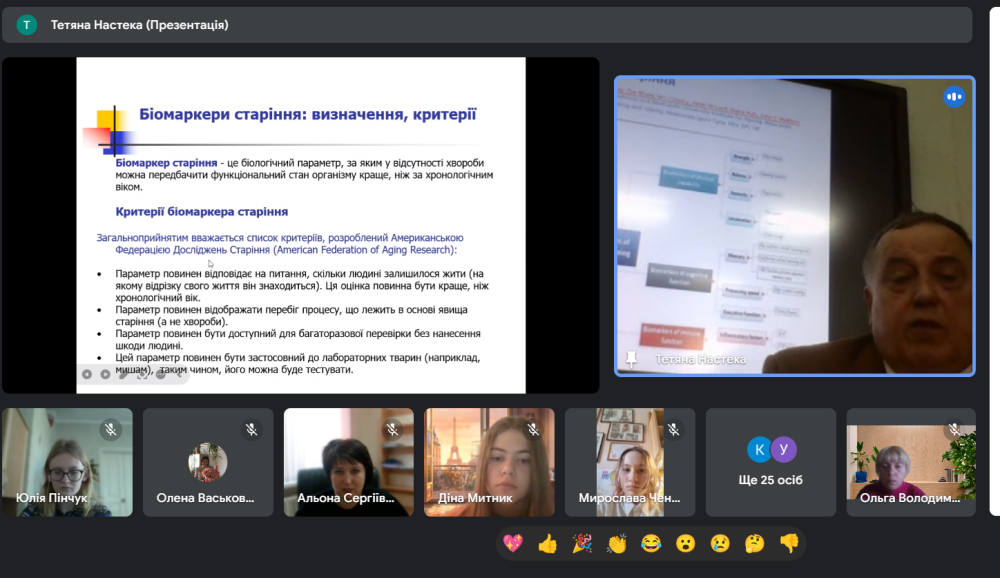Select Альона Сергіїв participant video tile
Image resolution: width=1000 pixels, height=578 pixels.
349,463
